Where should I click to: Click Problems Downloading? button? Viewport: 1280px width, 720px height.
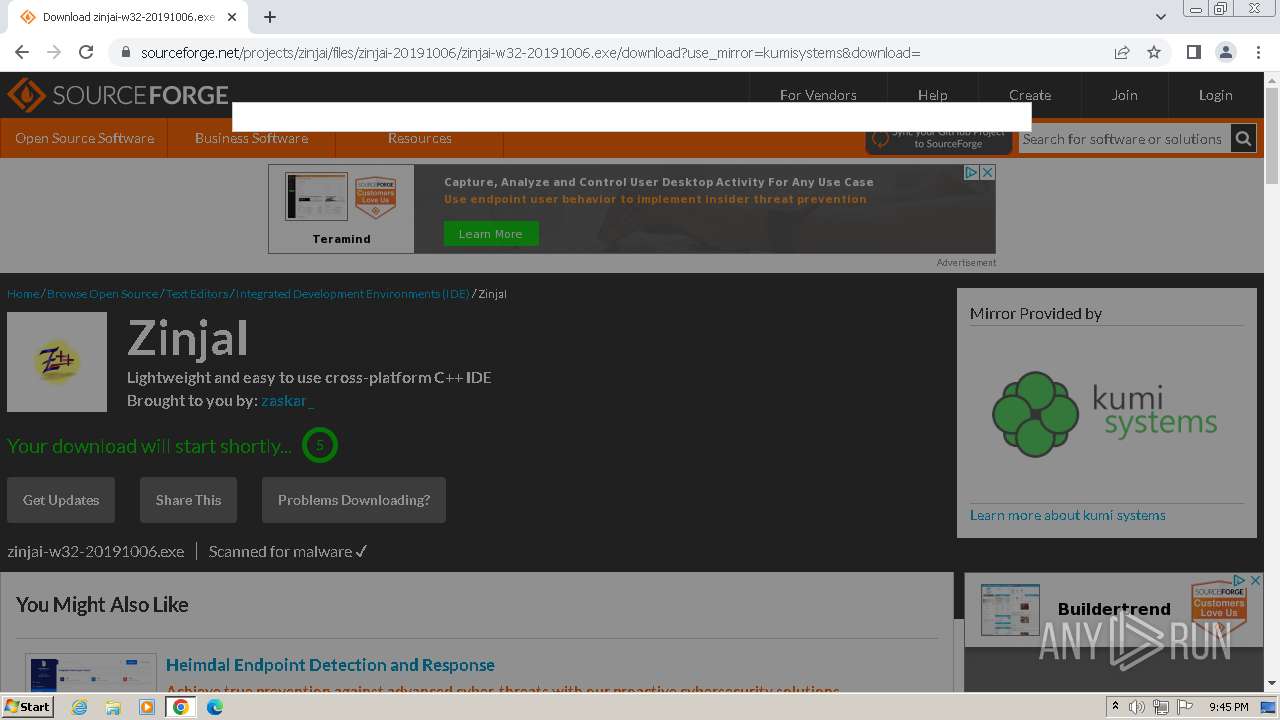coord(354,500)
